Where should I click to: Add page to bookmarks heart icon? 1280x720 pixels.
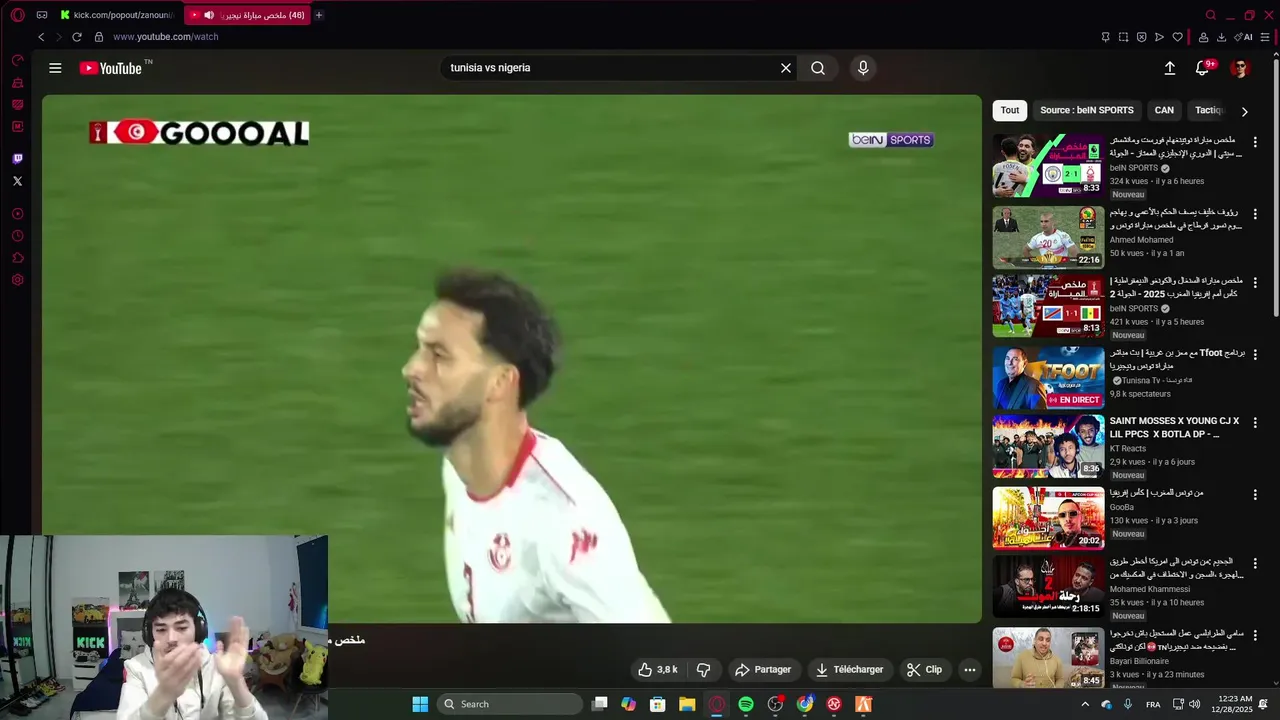(1177, 37)
